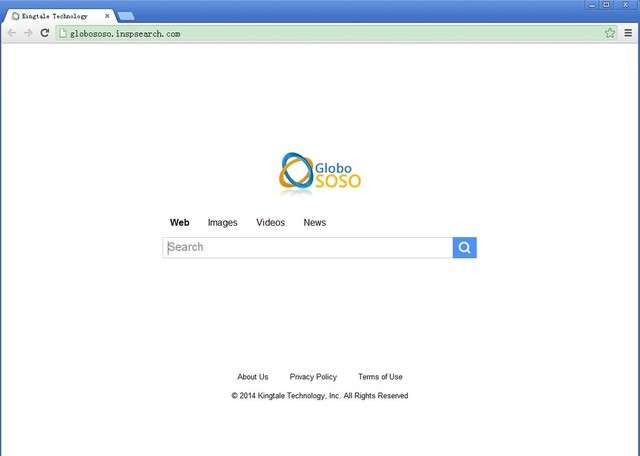Viewport: 640px width, 456px height.
Task: Click the address bar URL globososo.inspsearch.com
Action: tap(125, 34)
